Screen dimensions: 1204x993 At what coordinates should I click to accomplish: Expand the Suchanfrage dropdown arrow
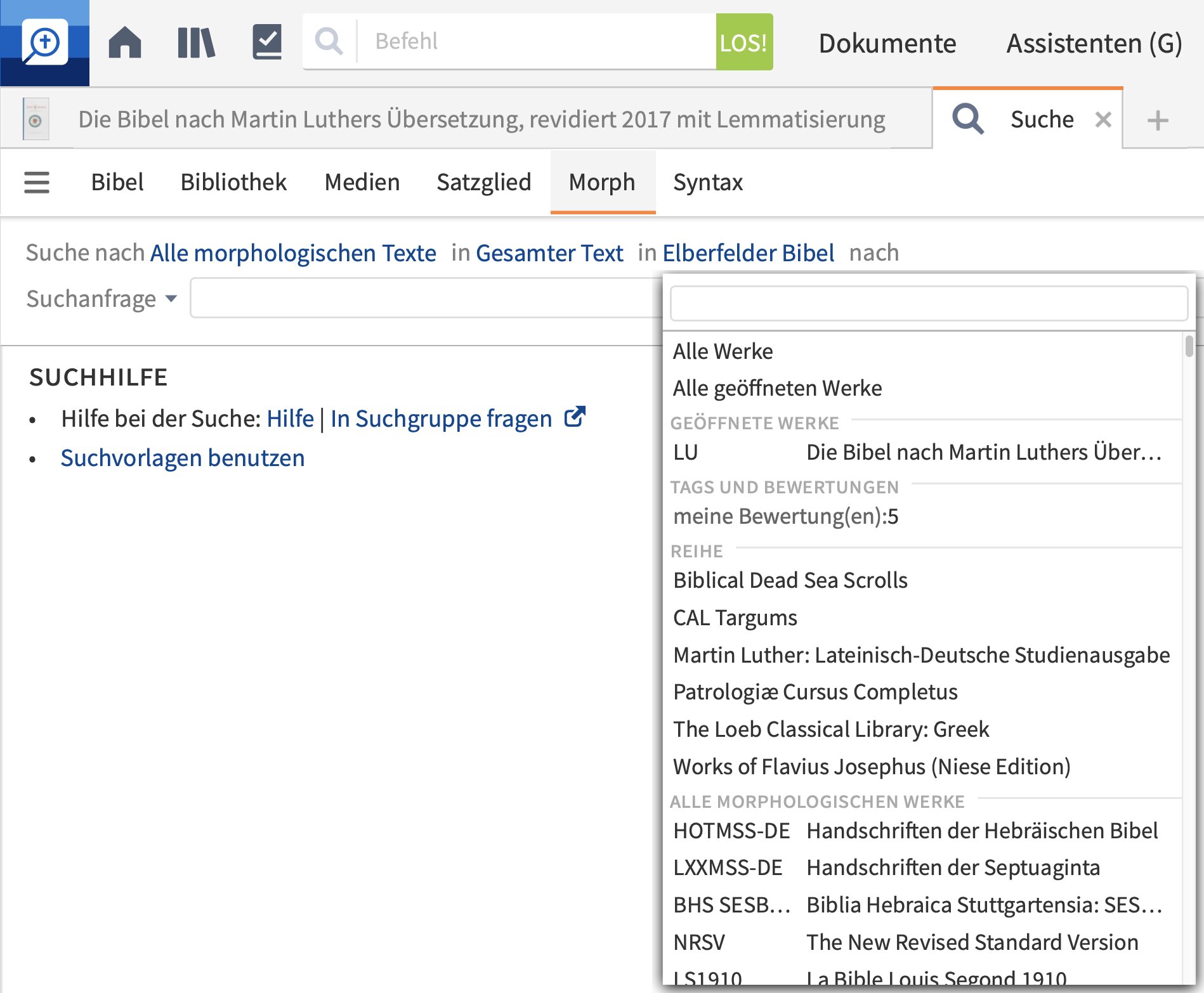coord(171,299)
